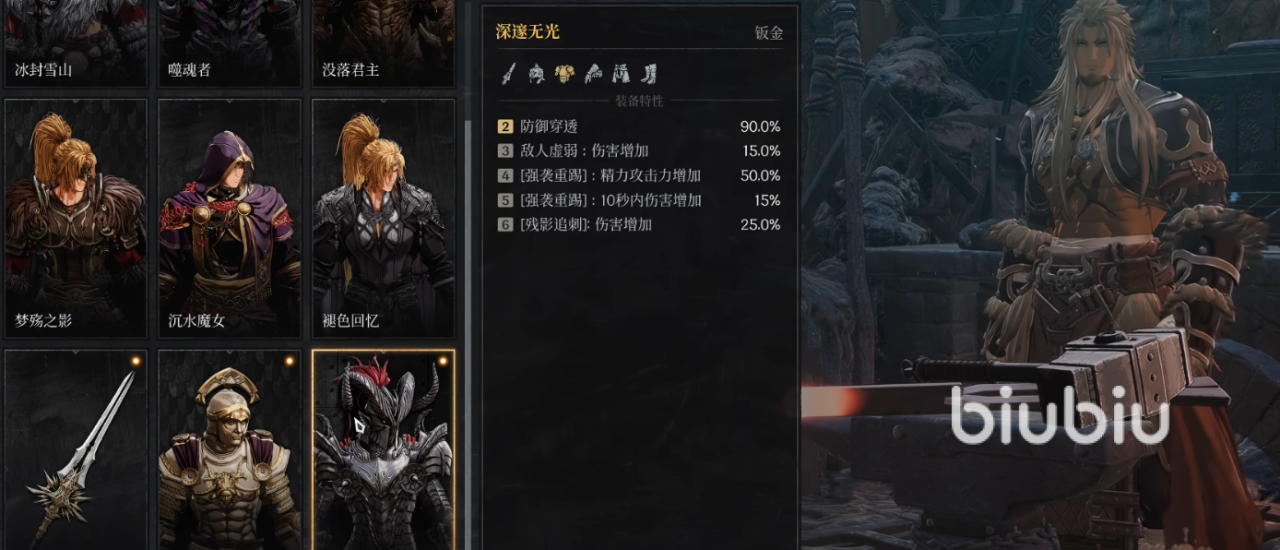Click the golden chest armor icon
1280x550 pixels.
click(x=565, y=73)
